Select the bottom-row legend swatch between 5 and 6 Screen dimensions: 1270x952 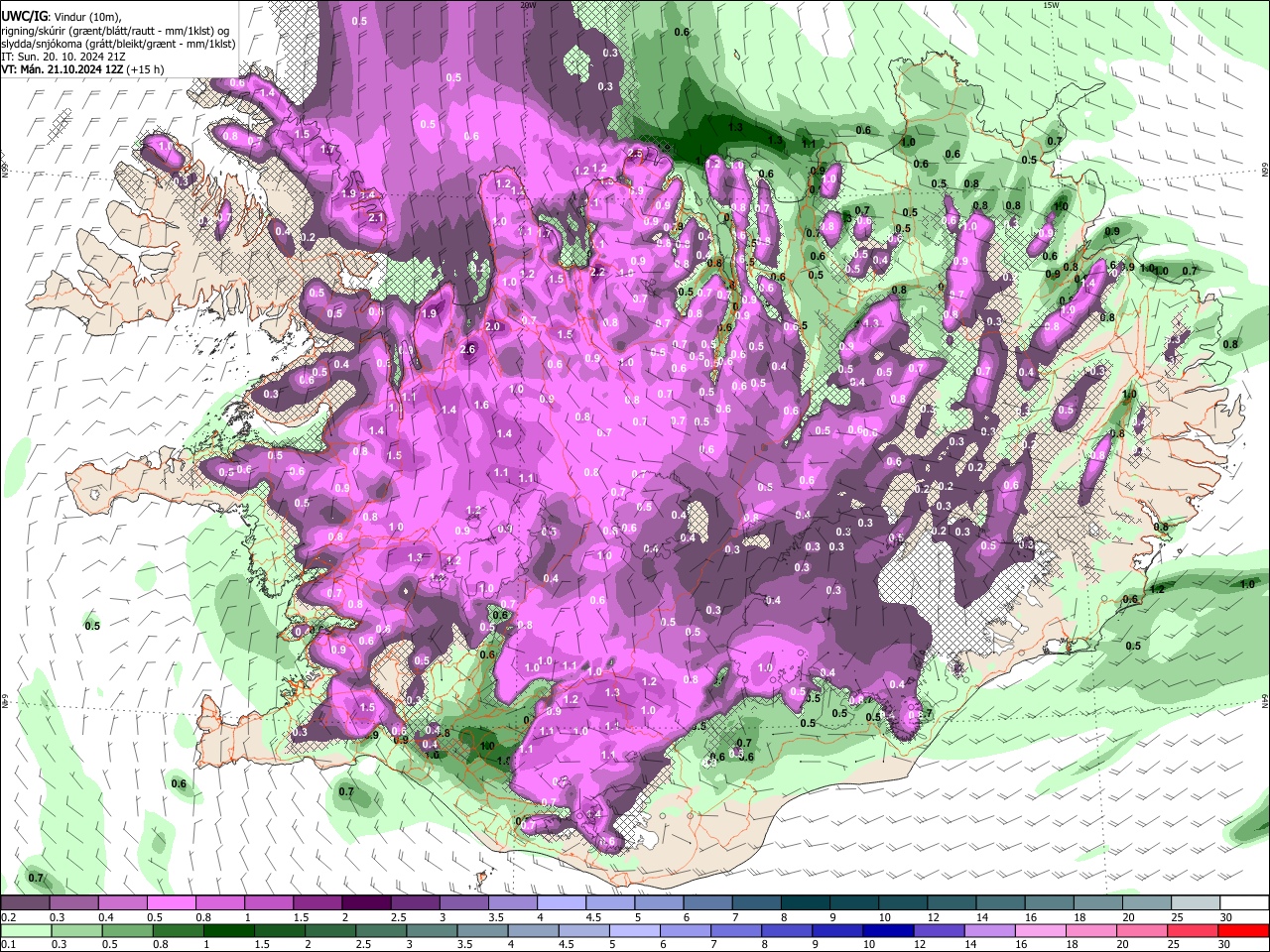coord(635,930)
